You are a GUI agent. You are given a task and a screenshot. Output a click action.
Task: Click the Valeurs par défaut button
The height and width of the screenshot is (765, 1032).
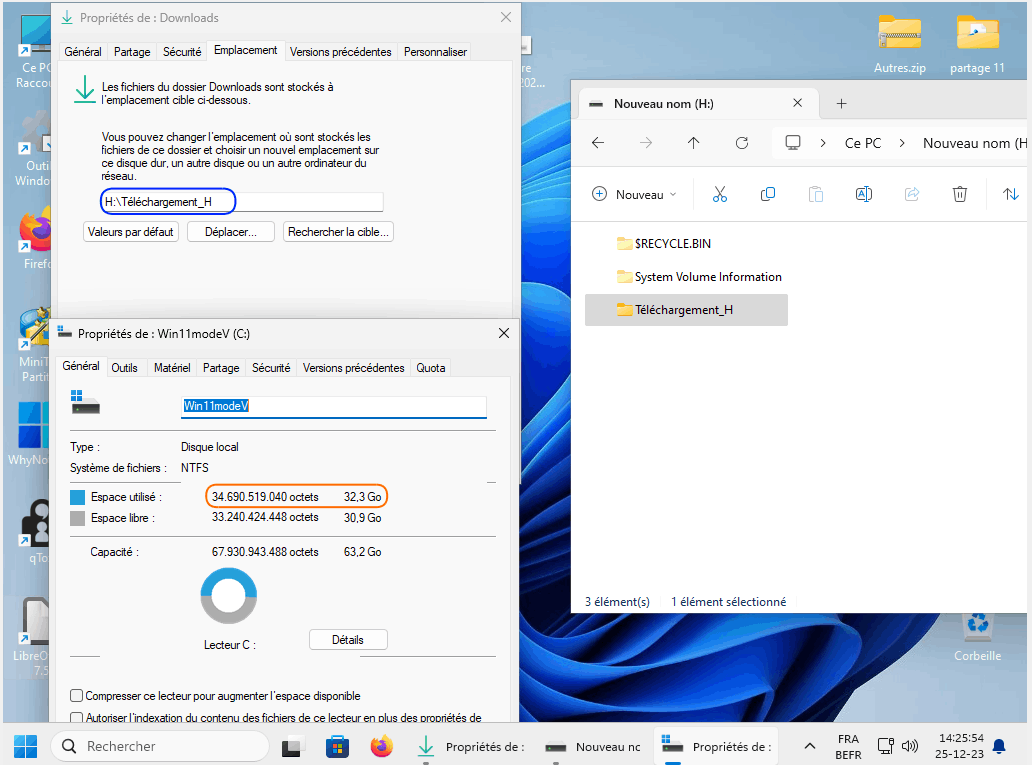130,232
